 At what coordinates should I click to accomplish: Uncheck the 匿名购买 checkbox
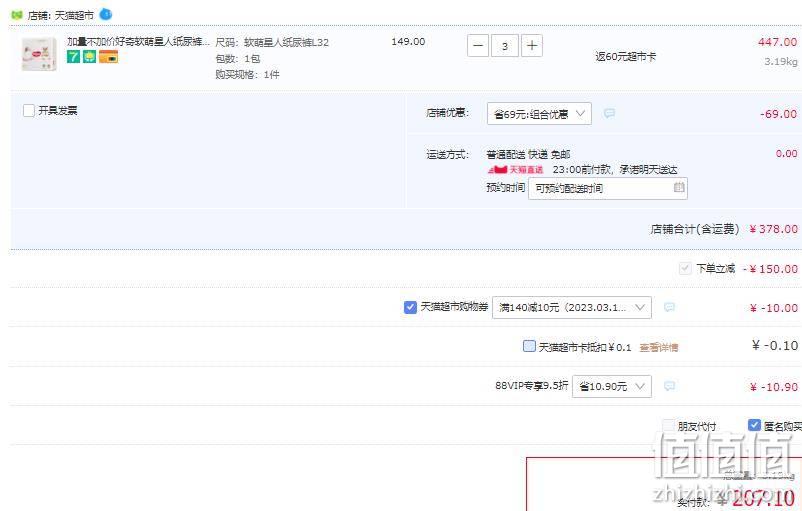pyautogui.click(x=754, y=425)
